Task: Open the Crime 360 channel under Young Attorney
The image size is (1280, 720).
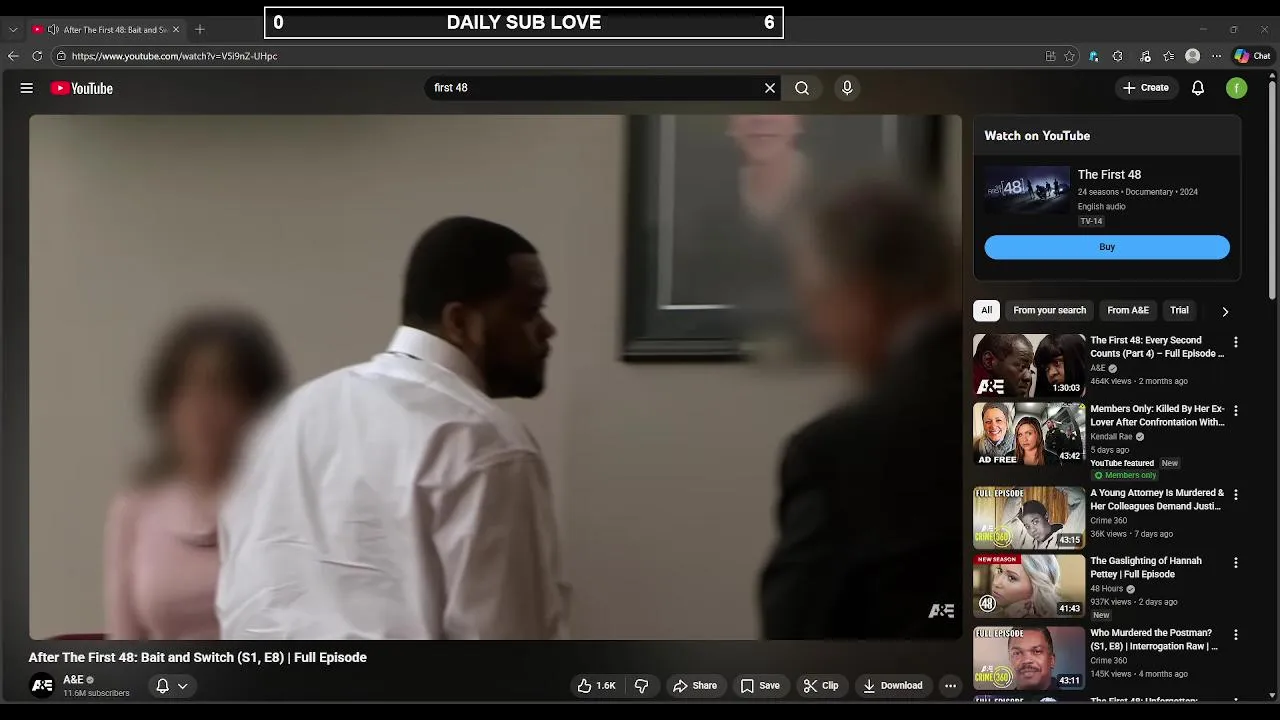Action: [x=1108, y=520]
